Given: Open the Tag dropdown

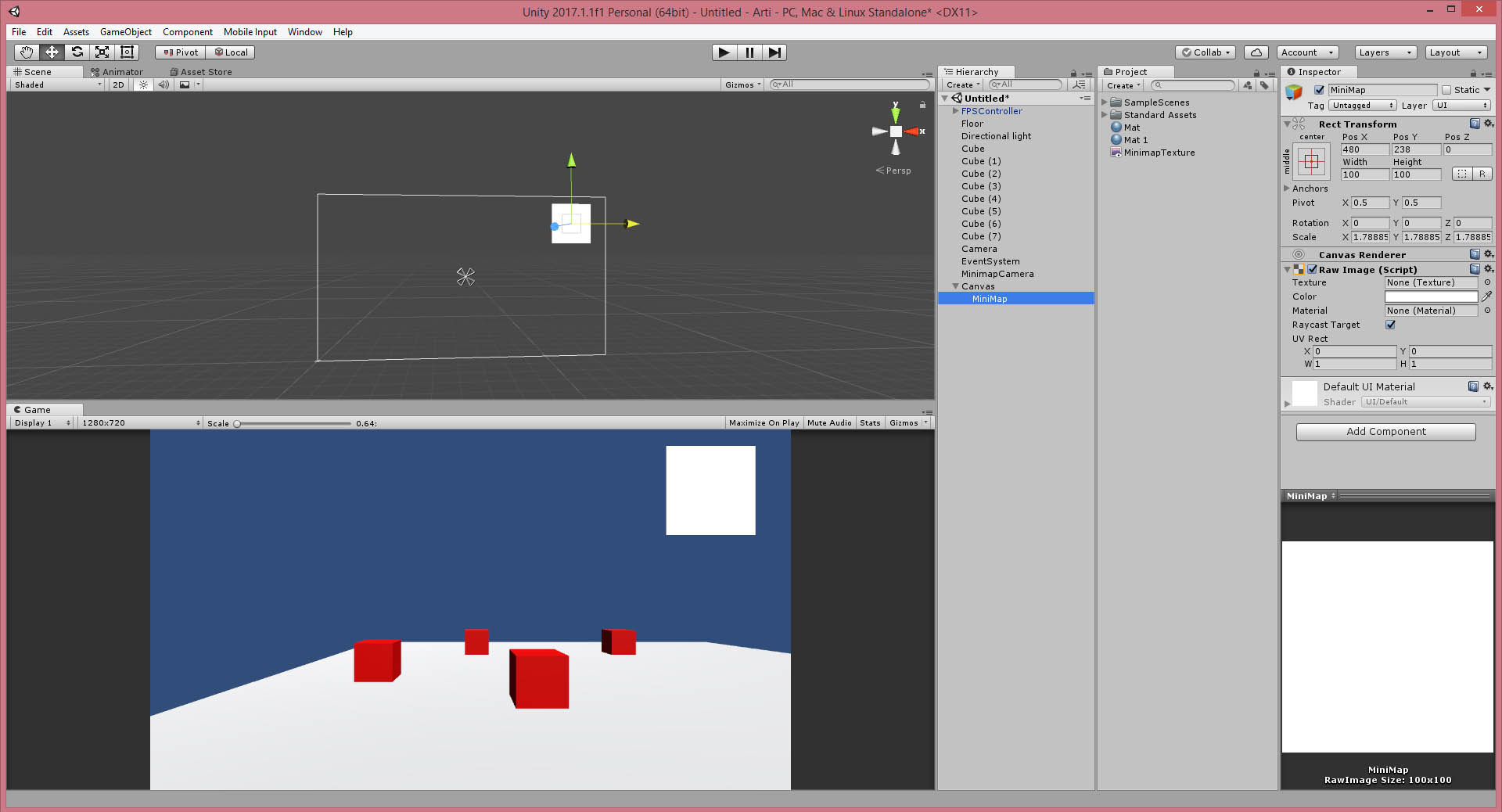Looking at the screenshot, I should tap(1363, 106).
